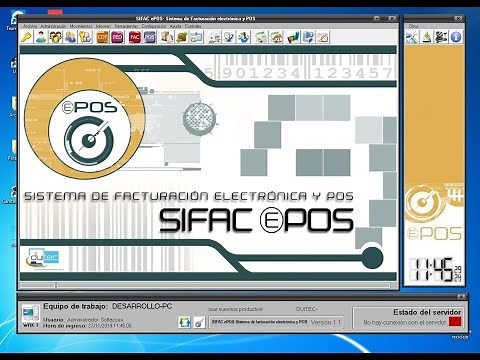Open the Movimientos menu
The image size is (480, 360).
point(81,26)
